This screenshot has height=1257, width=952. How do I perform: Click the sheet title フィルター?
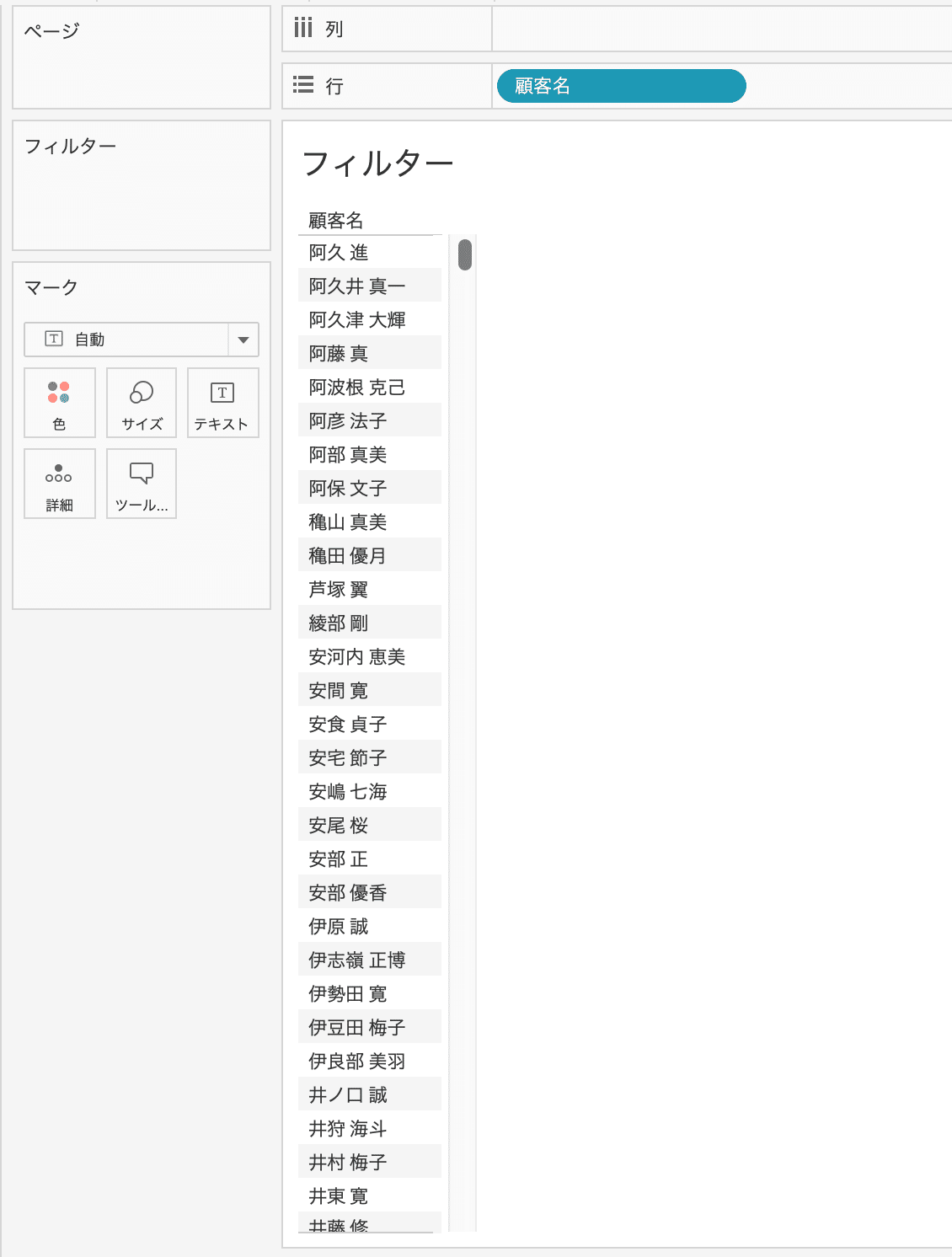(378, 163)
